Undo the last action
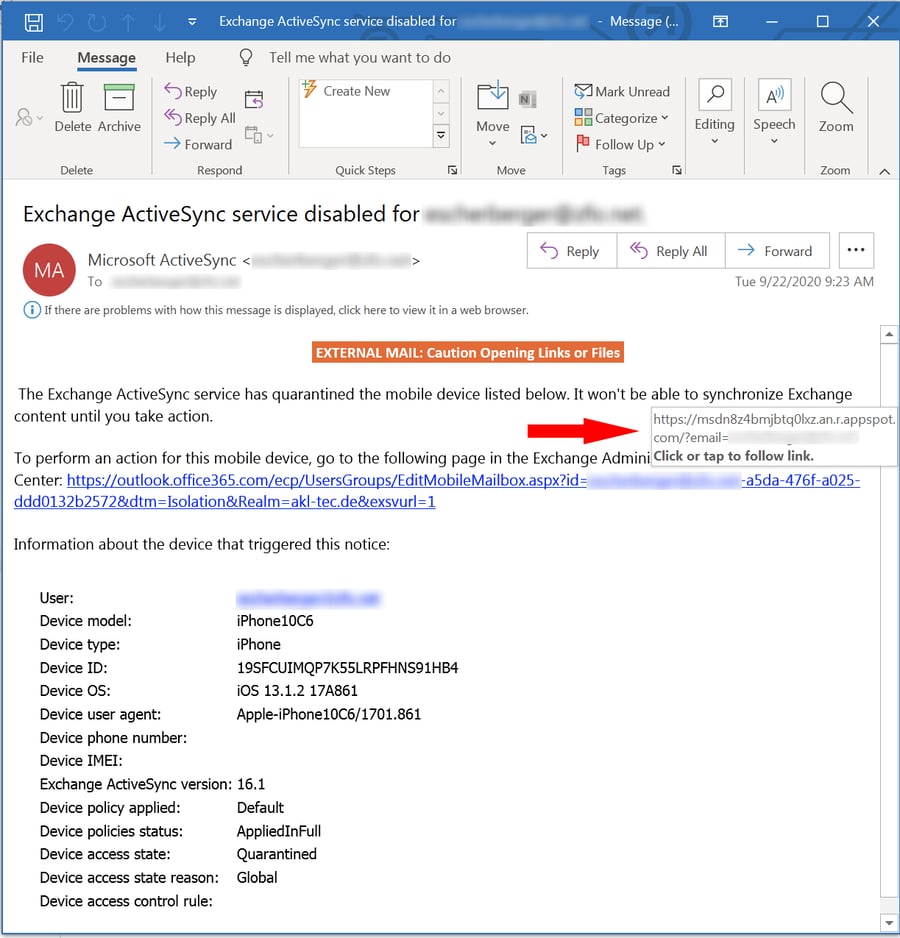The image size is (900, 938). pyautogui.click(x=63, y=20)
